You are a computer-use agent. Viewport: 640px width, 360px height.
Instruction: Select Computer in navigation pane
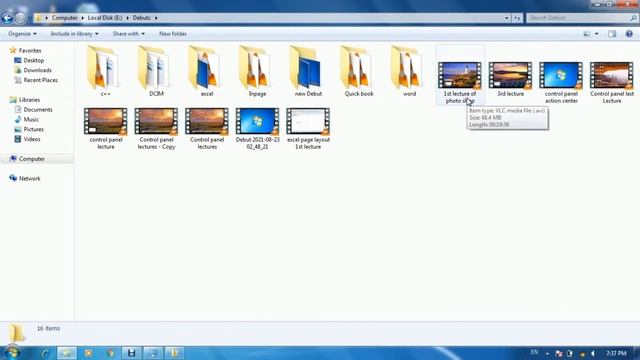click(32, 159)
